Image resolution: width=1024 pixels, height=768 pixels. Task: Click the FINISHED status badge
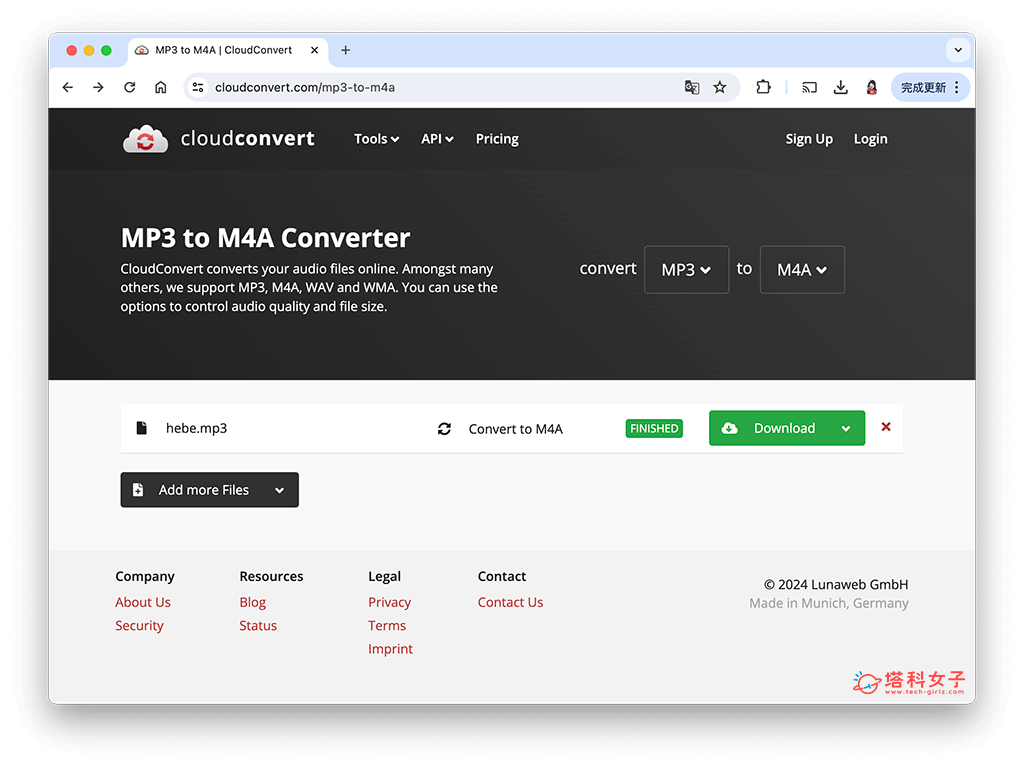tap(654, 428)
